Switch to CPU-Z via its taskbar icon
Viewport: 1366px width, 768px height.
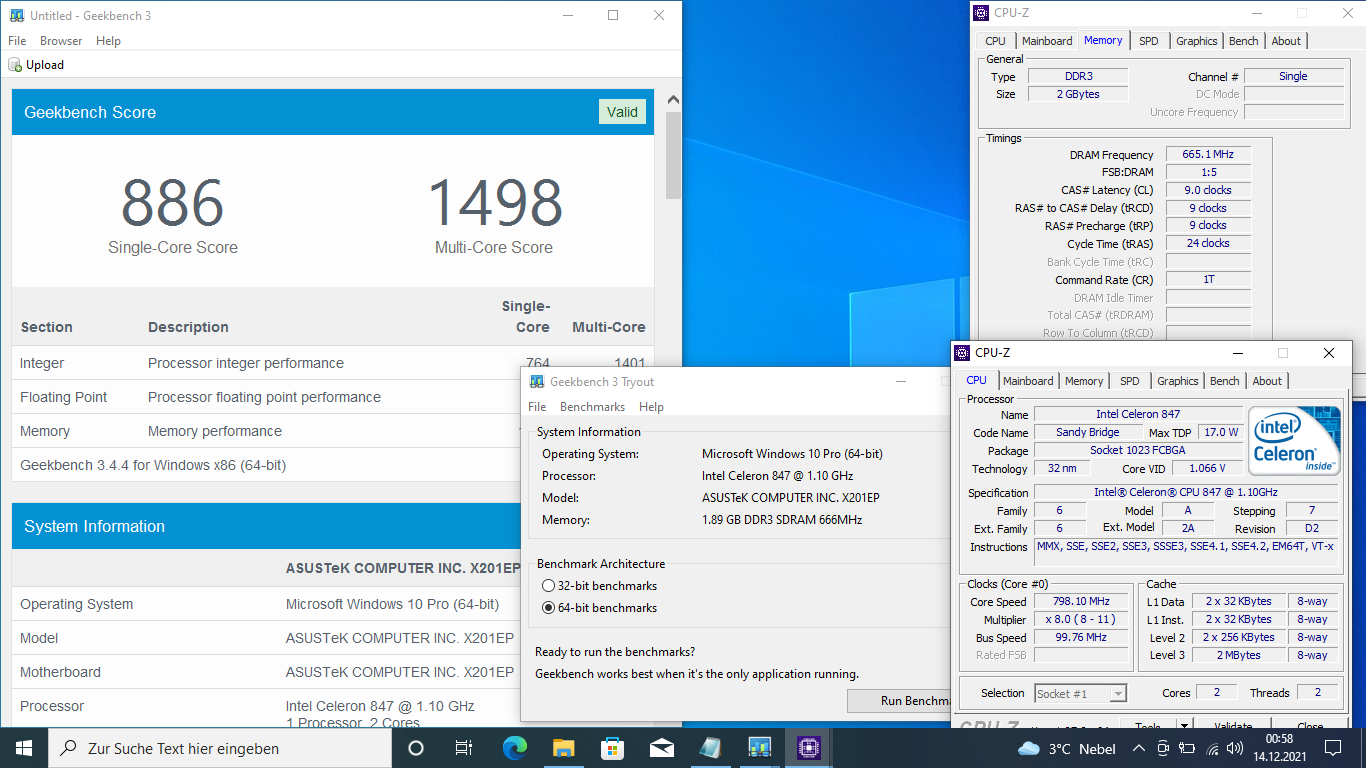(x=808, y=748)
